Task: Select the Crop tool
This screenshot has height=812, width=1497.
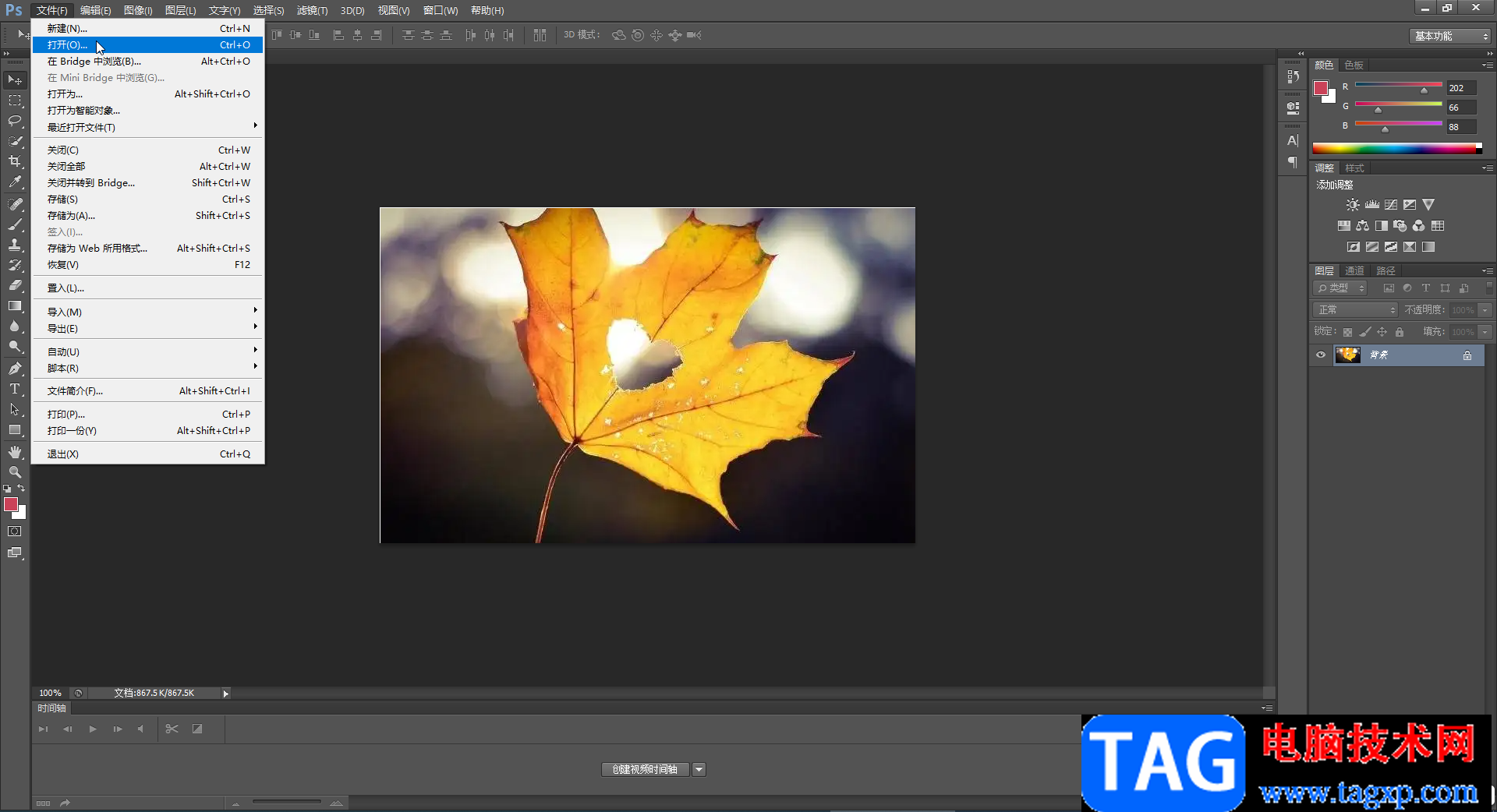Action: (x=15, y=161)
